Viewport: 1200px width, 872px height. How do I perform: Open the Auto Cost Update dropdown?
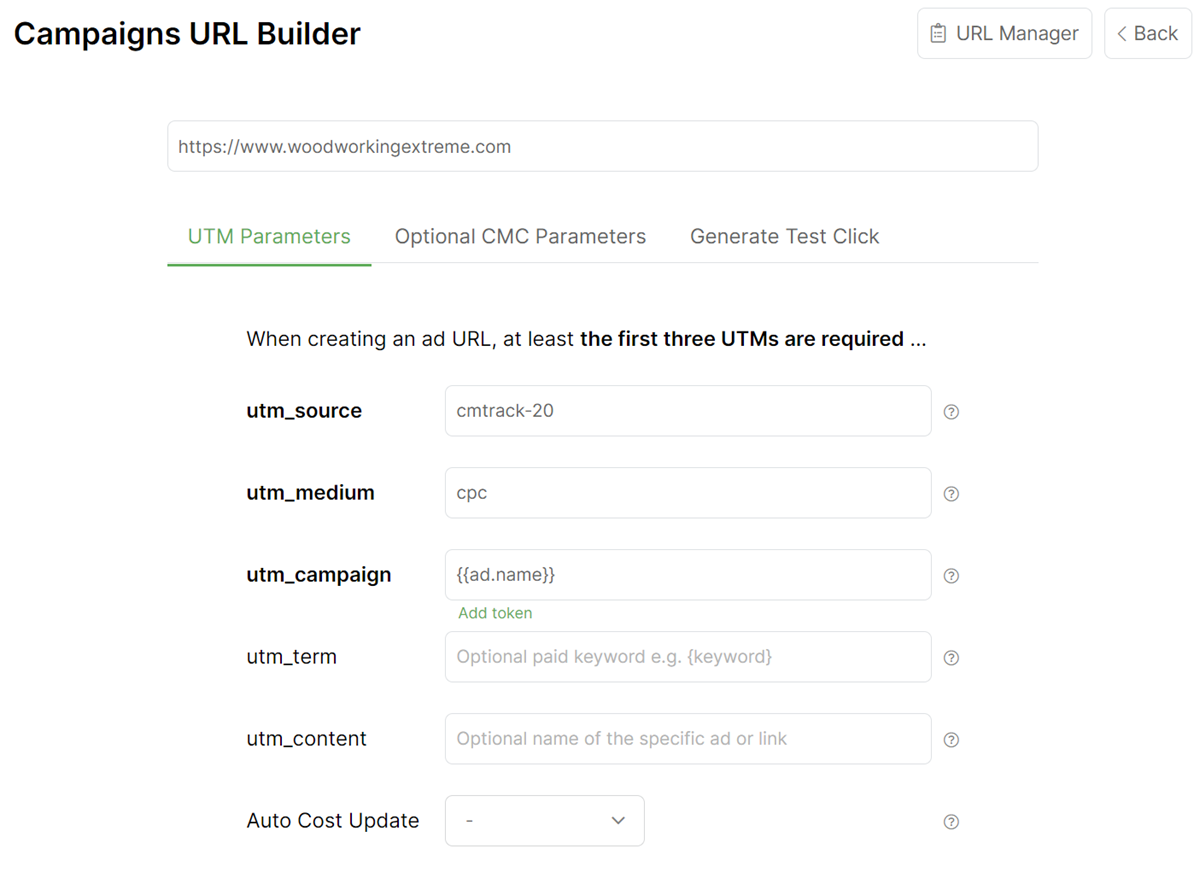click(x=544, y=821)
